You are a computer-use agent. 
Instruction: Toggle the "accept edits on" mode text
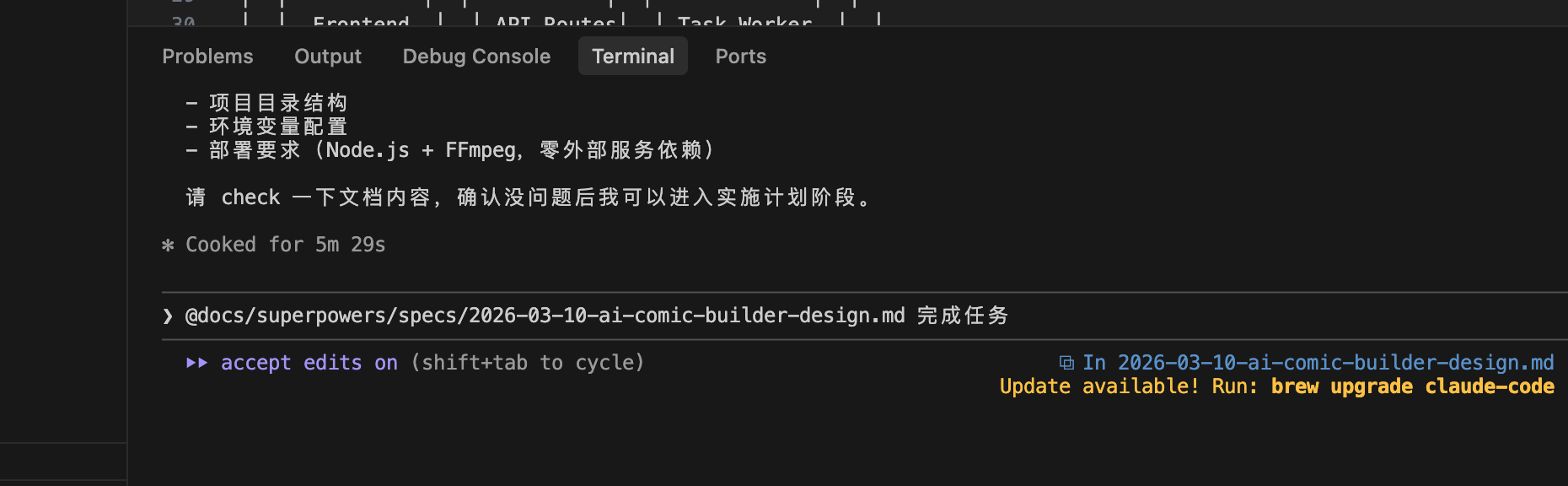click(309, 363)
